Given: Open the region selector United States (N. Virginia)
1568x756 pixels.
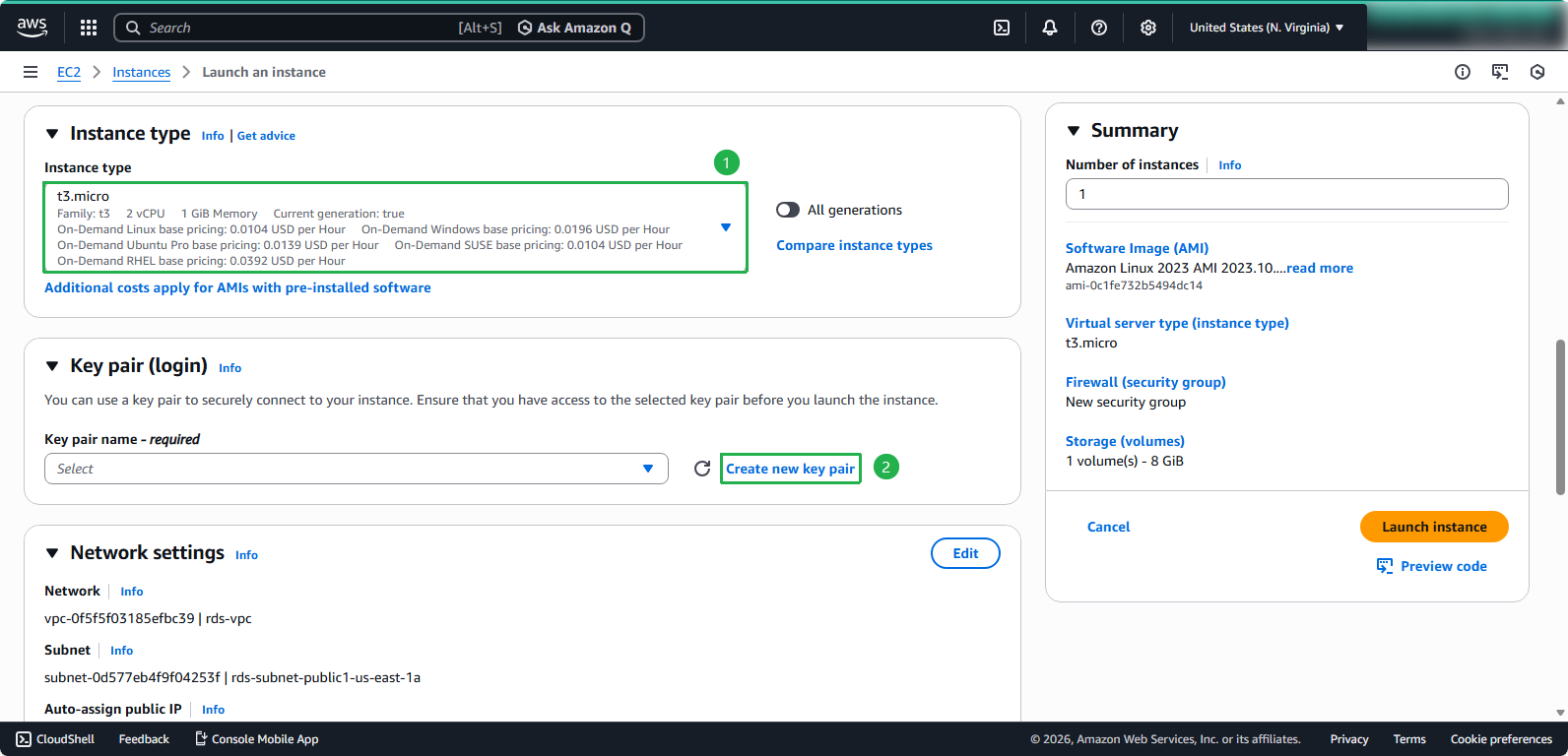Looking at the screenshot, I should coord(1267,28).
